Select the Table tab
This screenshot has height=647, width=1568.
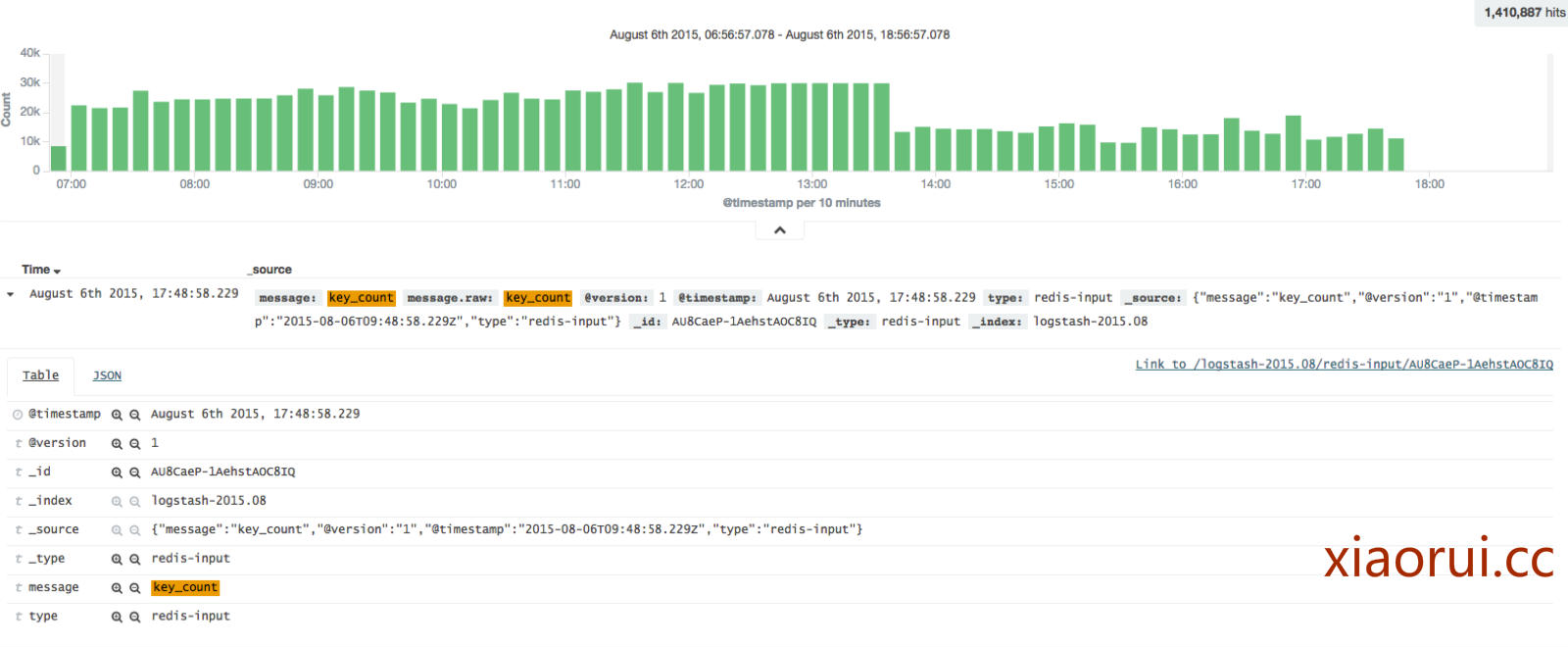[x=41, y=375]
